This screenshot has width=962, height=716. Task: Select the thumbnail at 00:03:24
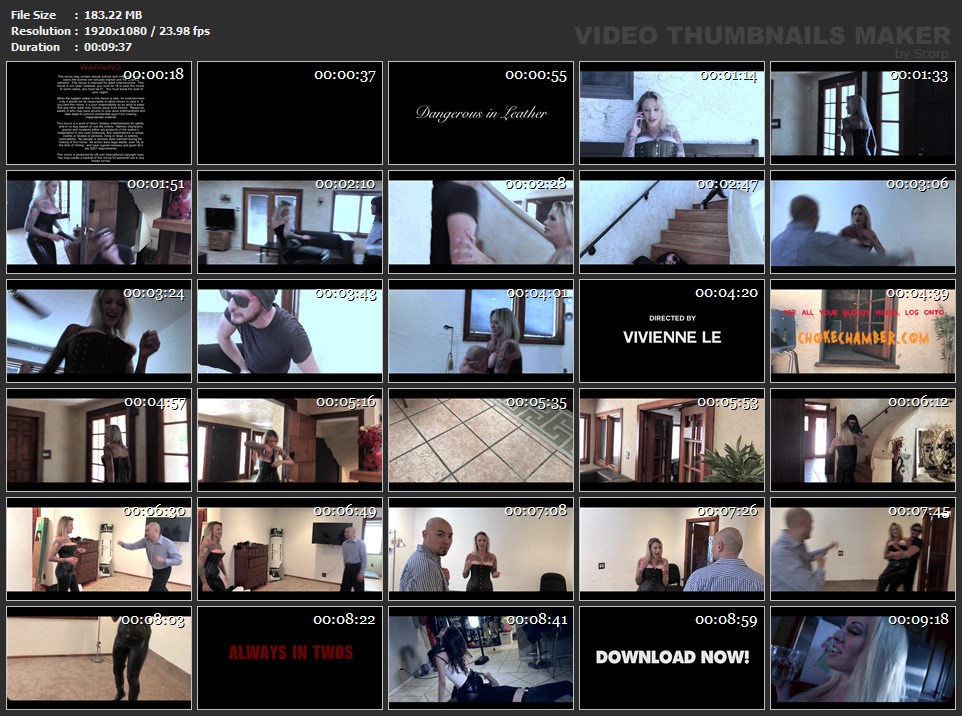(99, 331)
